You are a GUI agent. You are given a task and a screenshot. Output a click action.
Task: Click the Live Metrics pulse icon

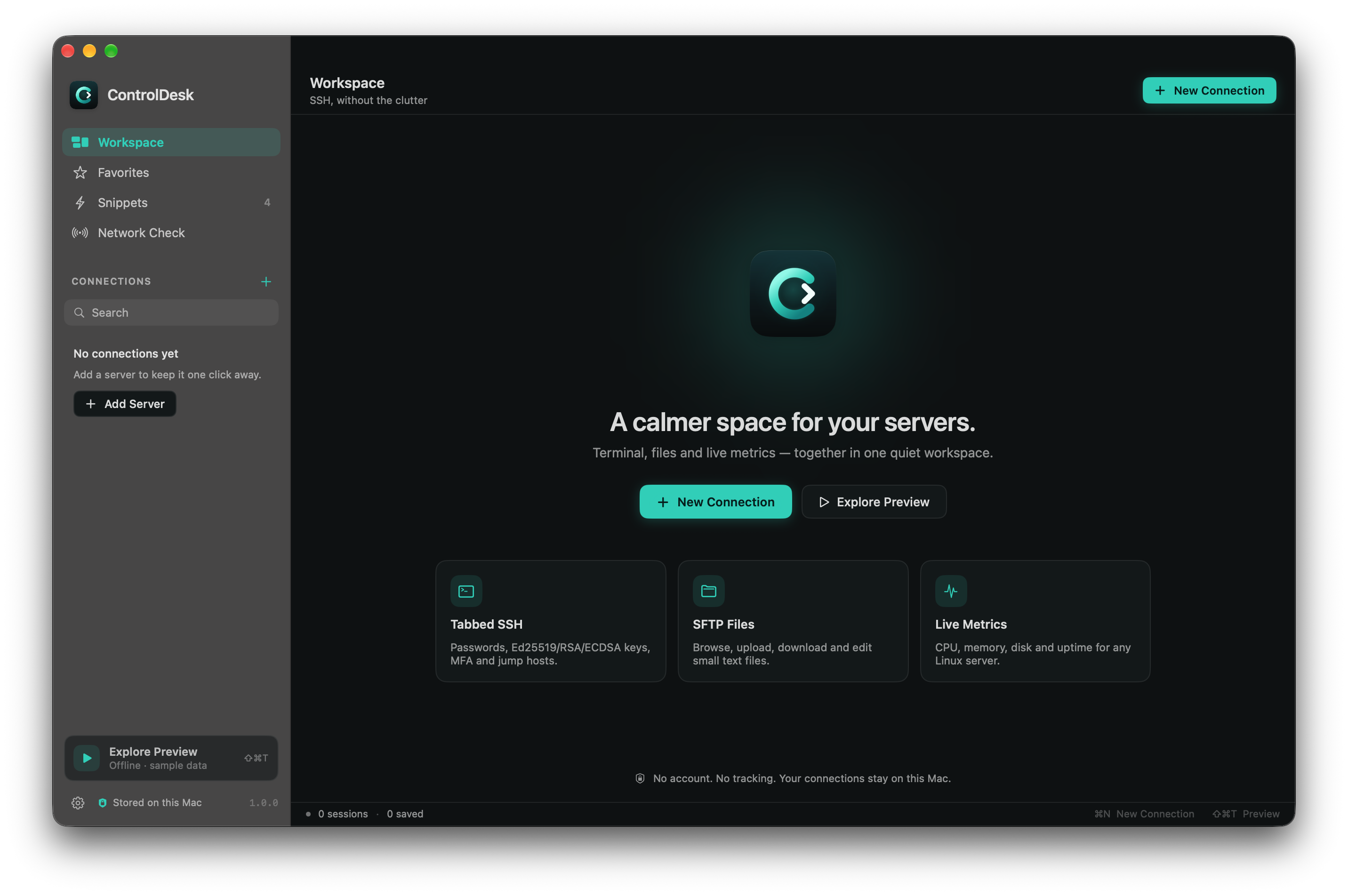pos(950,591)
